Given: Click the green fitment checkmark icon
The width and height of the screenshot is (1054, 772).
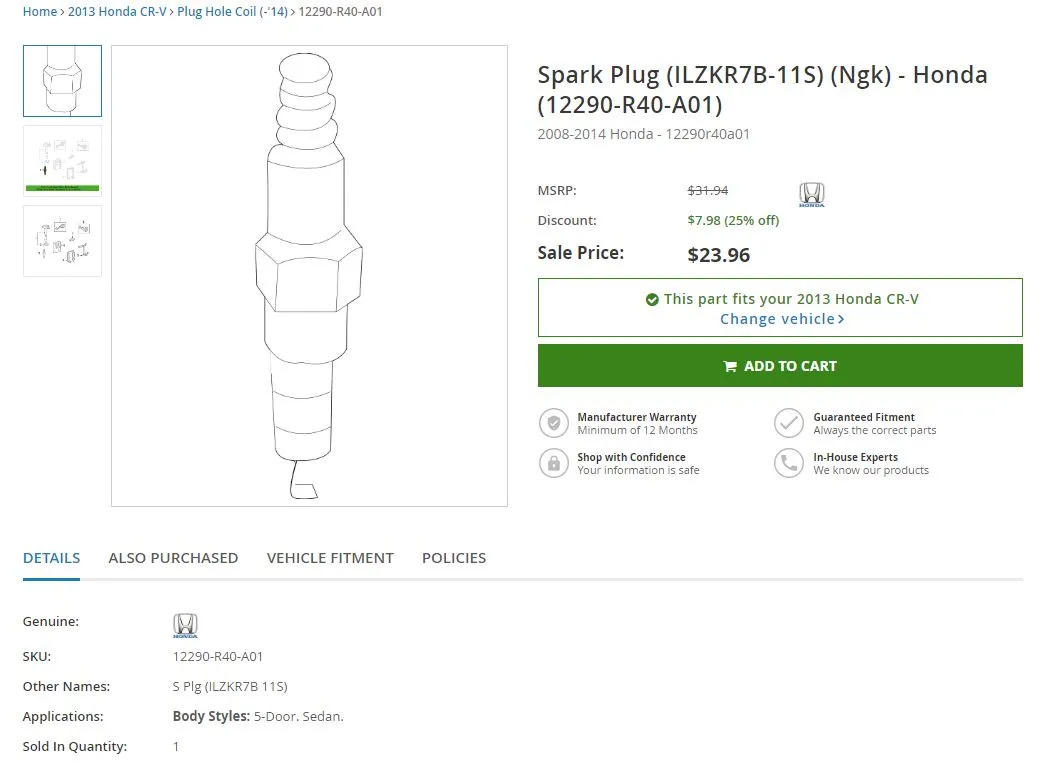Looking at the screenshot, I should 652,299.
